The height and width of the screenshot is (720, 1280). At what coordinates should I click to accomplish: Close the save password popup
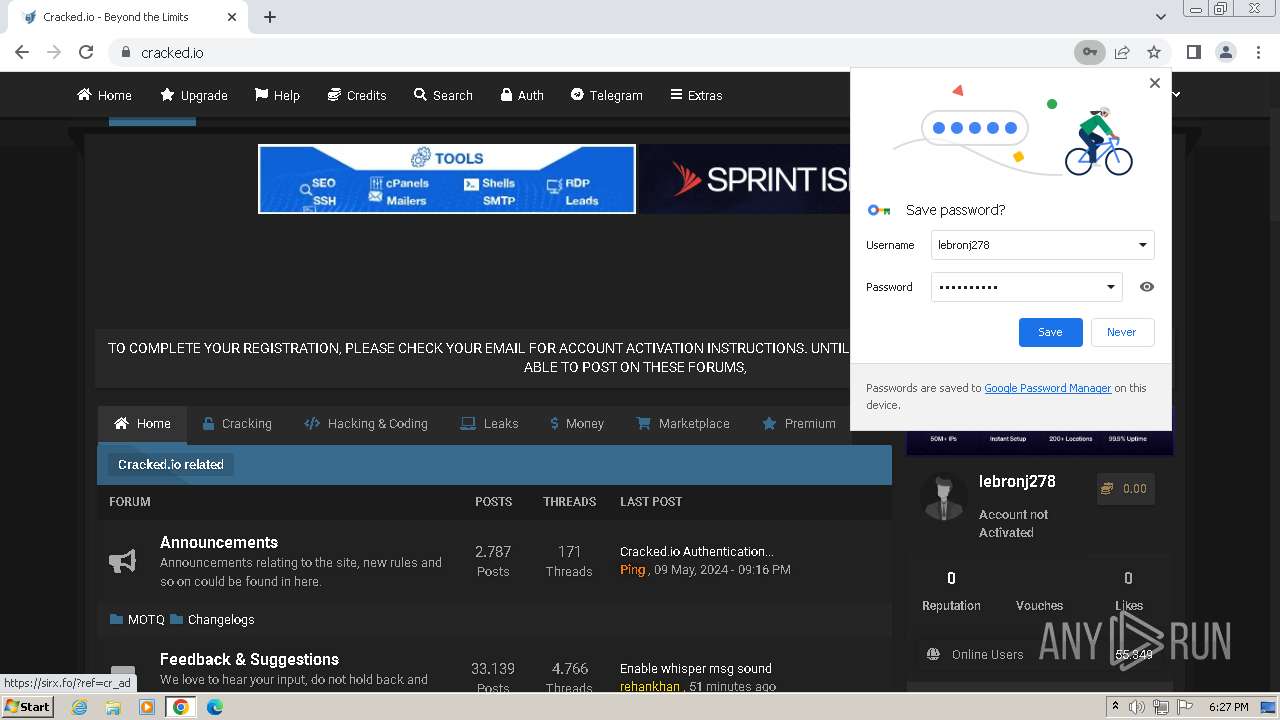coord(1155,83)
